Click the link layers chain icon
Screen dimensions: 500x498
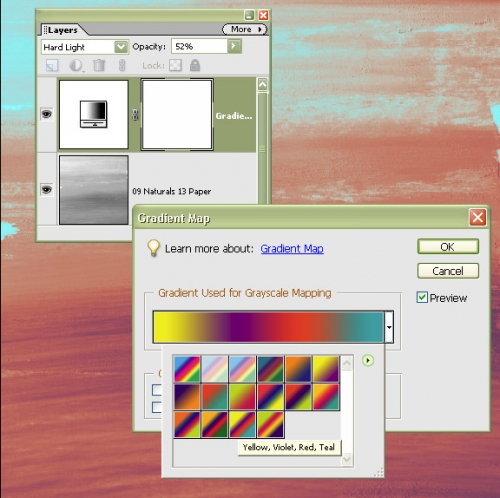pyautogui.click(x=122, y=65)
